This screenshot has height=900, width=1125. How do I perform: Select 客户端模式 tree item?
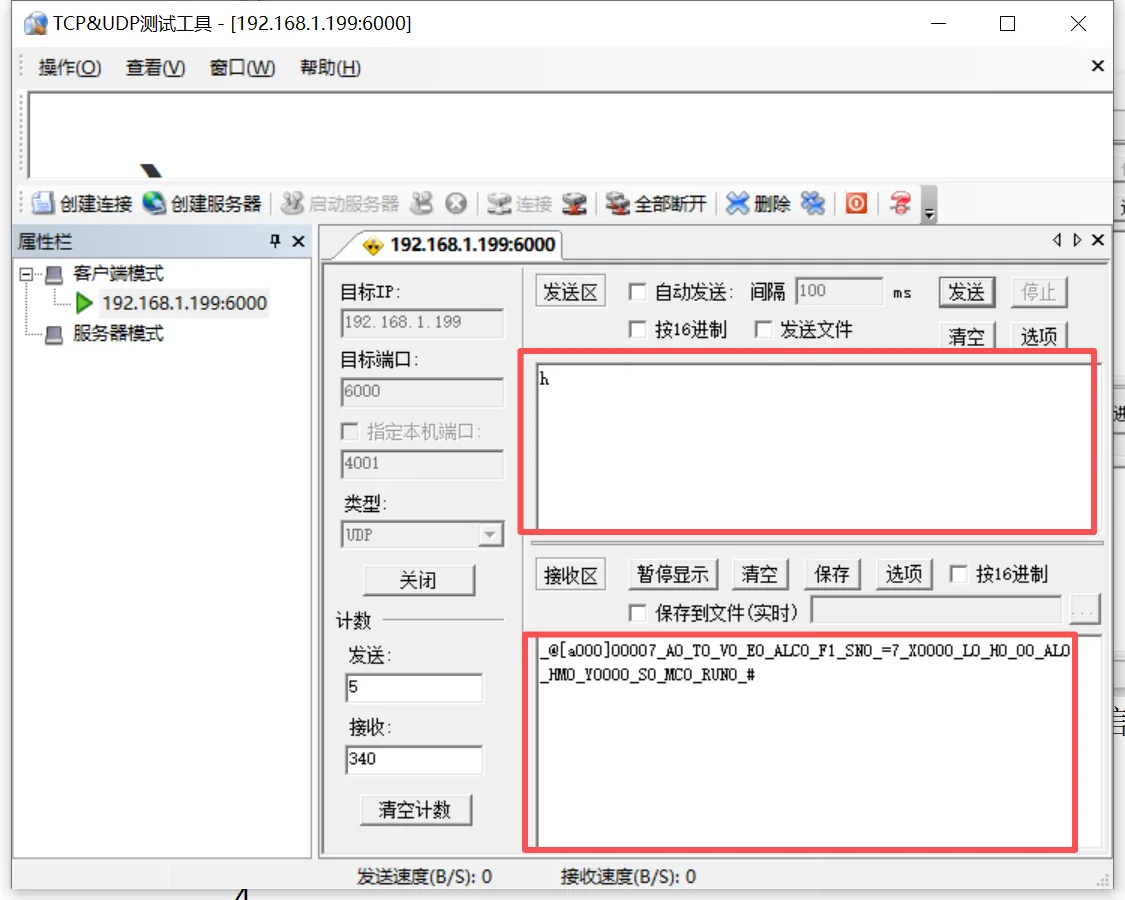(118, 273)
